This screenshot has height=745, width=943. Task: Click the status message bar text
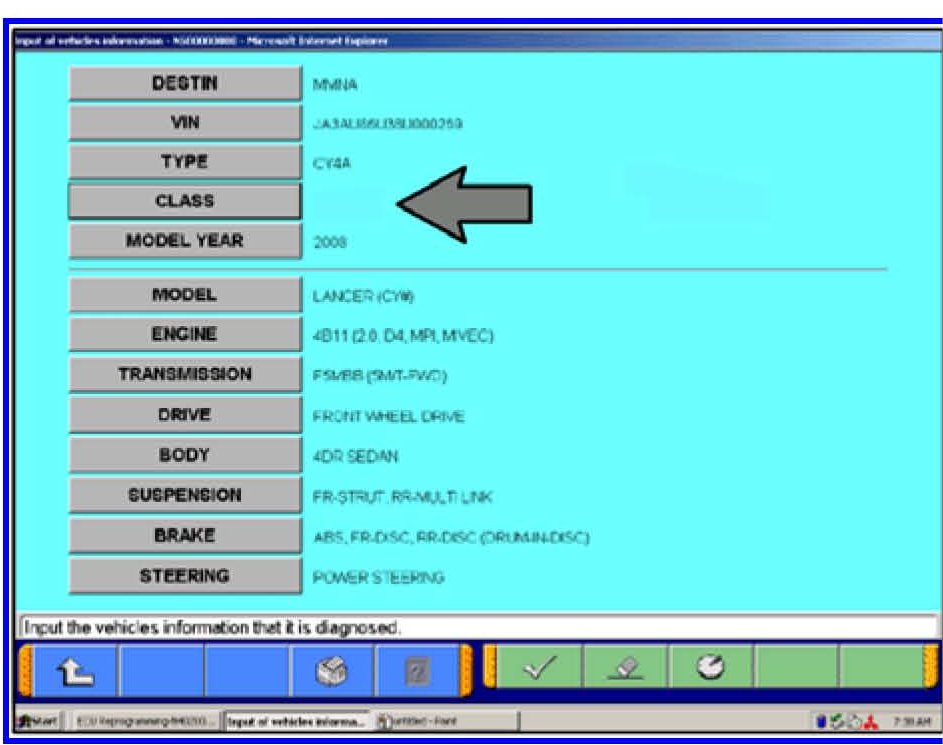212,628
